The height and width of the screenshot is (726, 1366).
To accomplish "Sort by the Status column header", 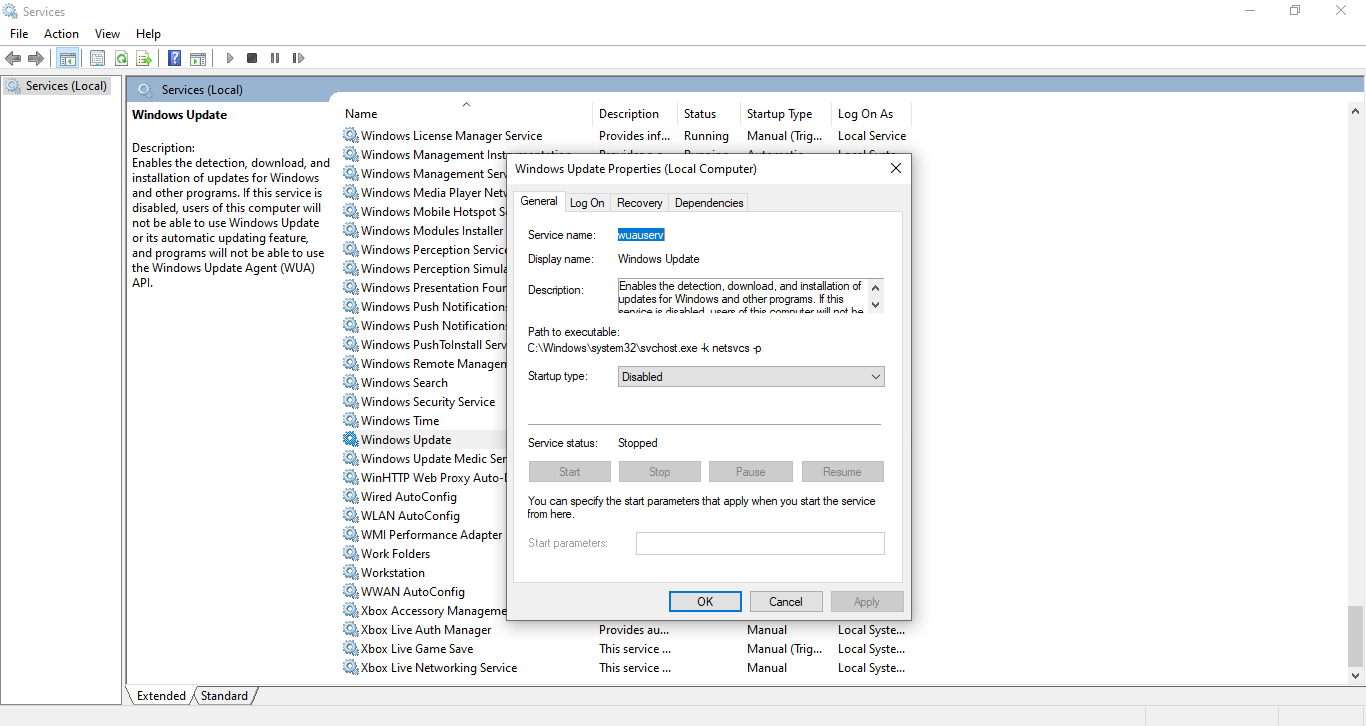I will [710, 113].
